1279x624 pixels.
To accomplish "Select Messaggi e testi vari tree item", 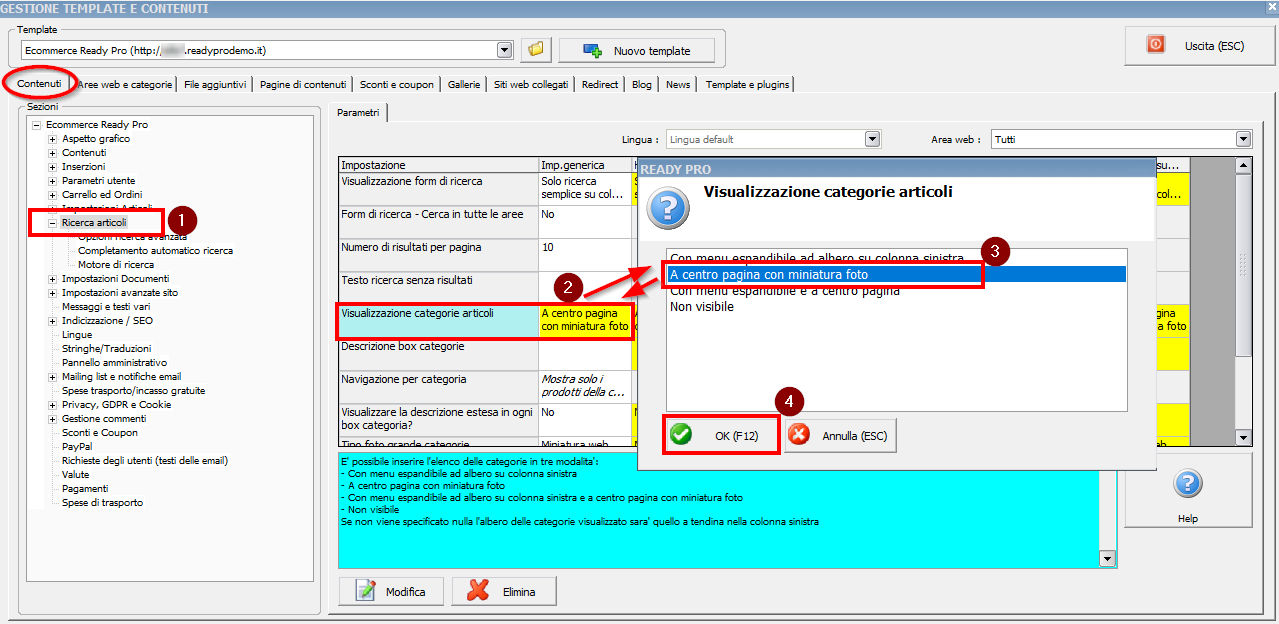I will (106, 307).
